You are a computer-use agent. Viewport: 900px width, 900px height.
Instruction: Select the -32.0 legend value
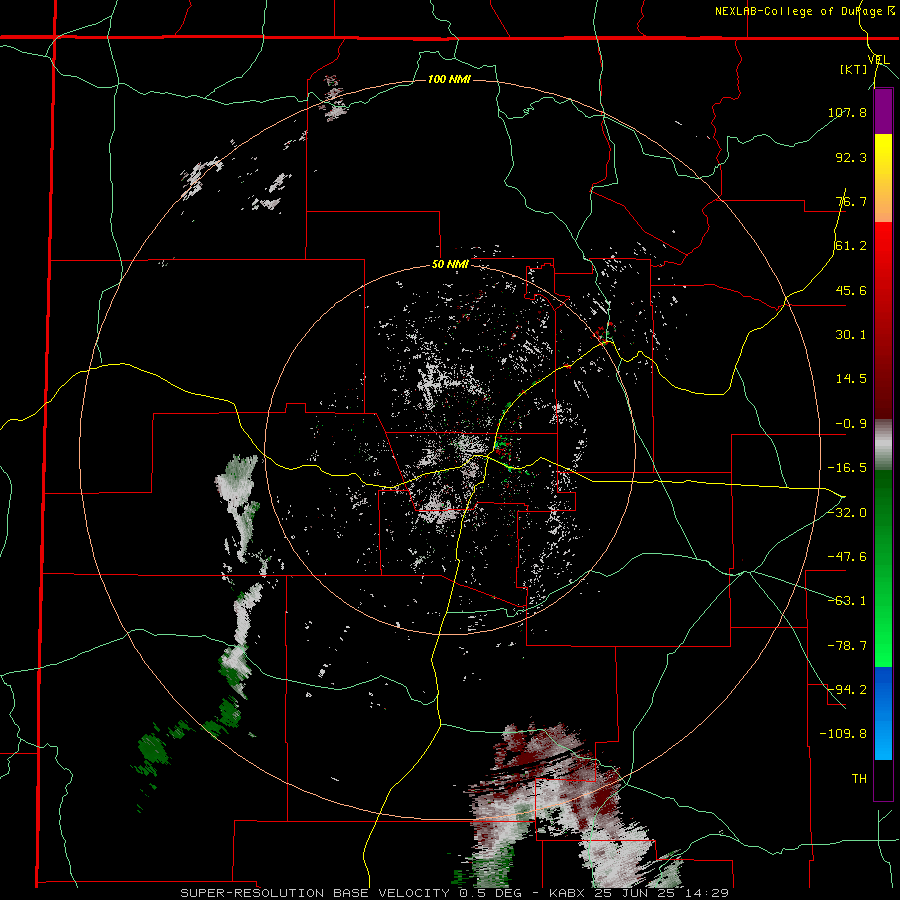tap(847, 513)
